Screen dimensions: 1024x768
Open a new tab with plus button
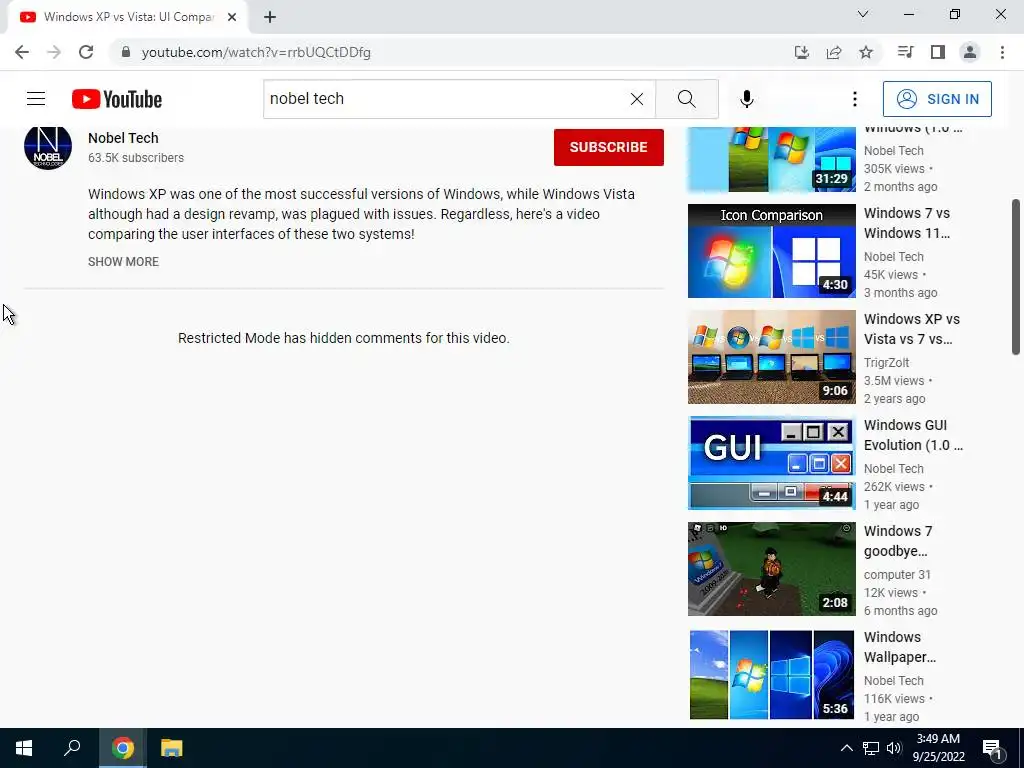pyautogui.click(x=270, y=17)
